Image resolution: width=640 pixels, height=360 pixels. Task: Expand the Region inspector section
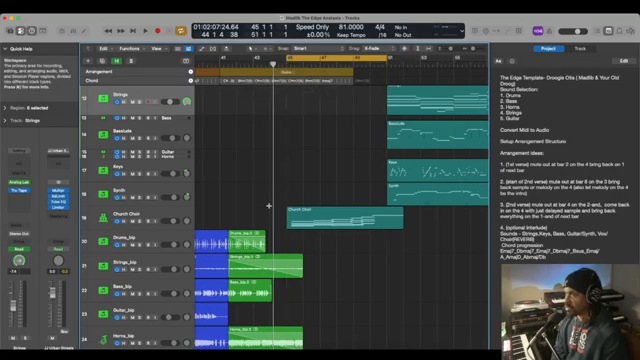tap(5, 108)
